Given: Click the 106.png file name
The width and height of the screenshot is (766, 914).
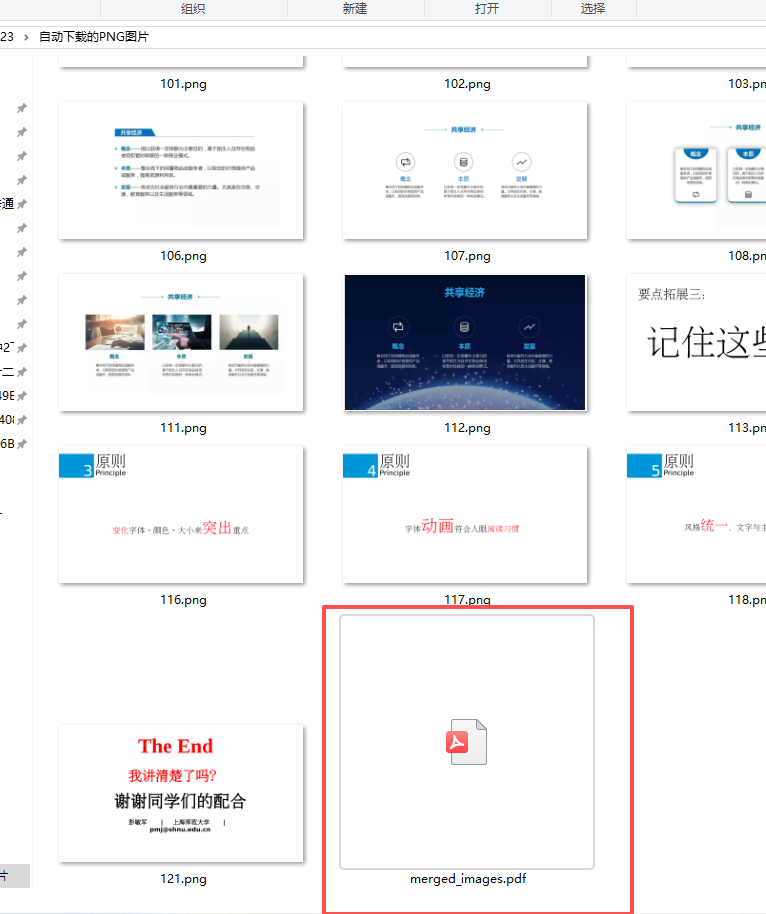Looking at the screenshot, I should point(183,256).
